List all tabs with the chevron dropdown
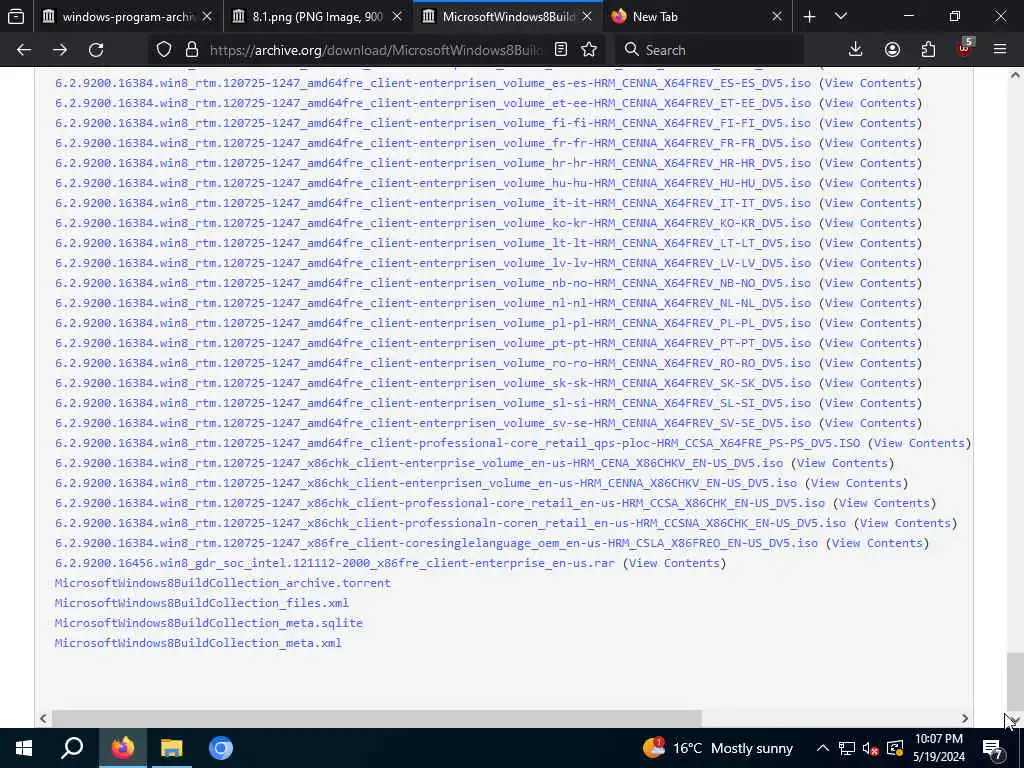Screen dimensions: 1024x768 pyautogui.click(x=841, y=16)
